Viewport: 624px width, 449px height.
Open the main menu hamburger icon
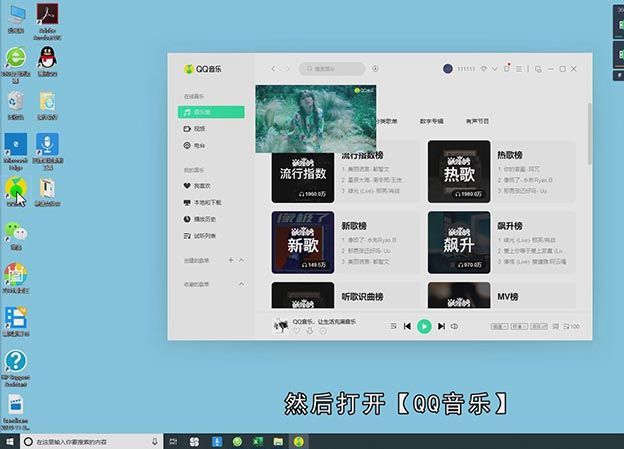519,69
